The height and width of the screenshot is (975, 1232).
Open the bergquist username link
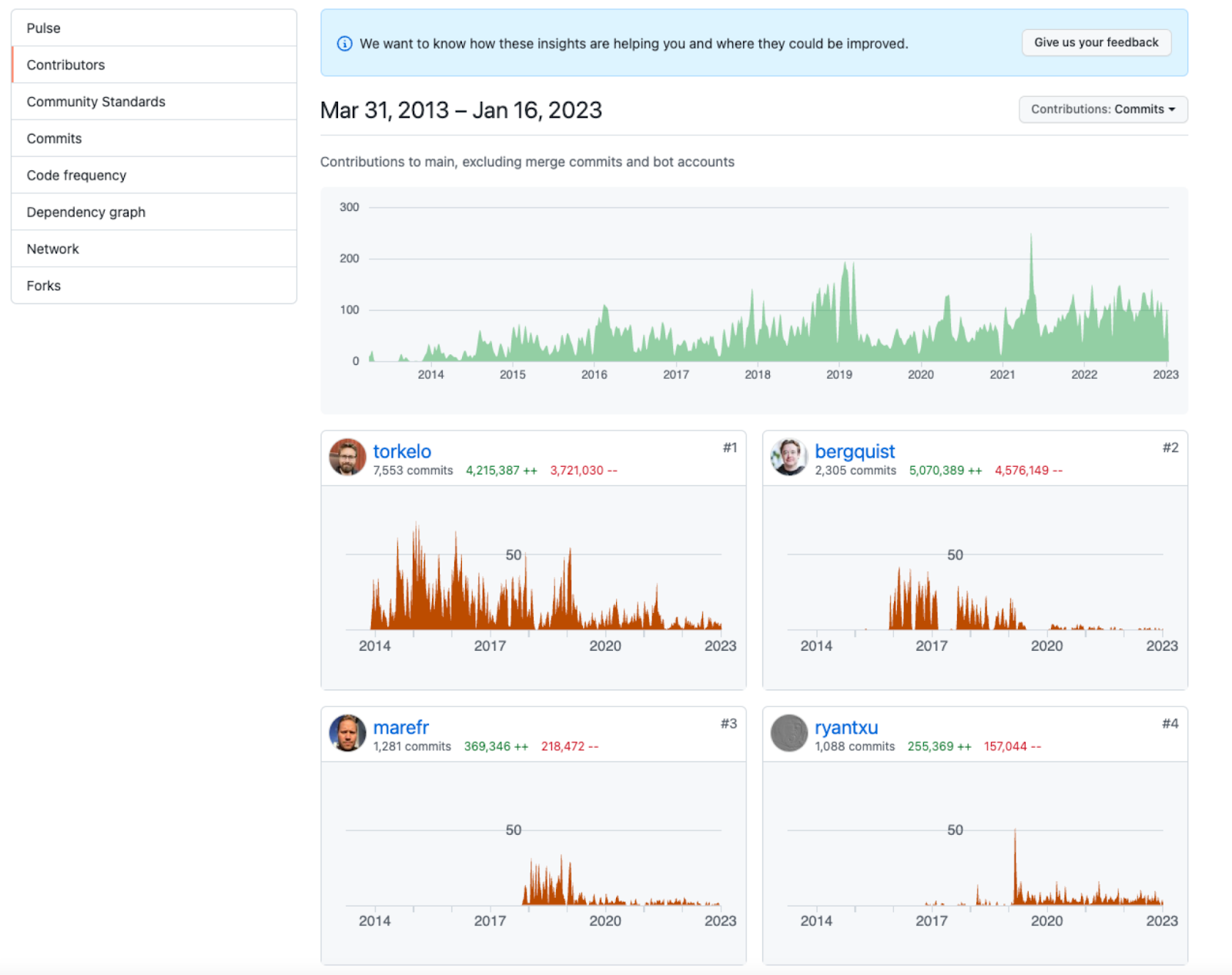click(x=855, y=451)
